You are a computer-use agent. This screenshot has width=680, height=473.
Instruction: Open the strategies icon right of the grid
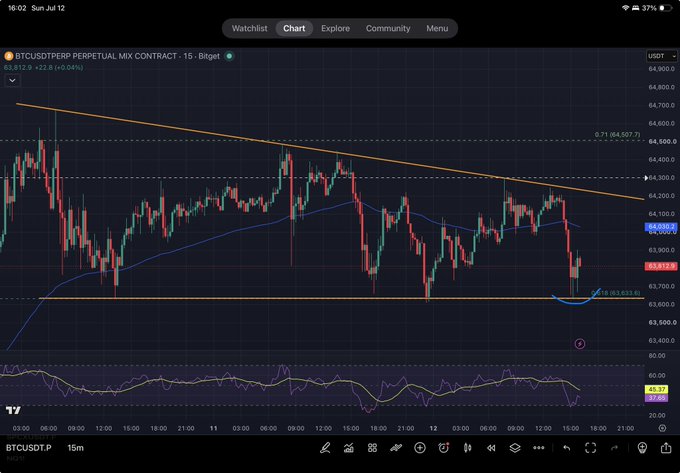click(x=396, y=448)
